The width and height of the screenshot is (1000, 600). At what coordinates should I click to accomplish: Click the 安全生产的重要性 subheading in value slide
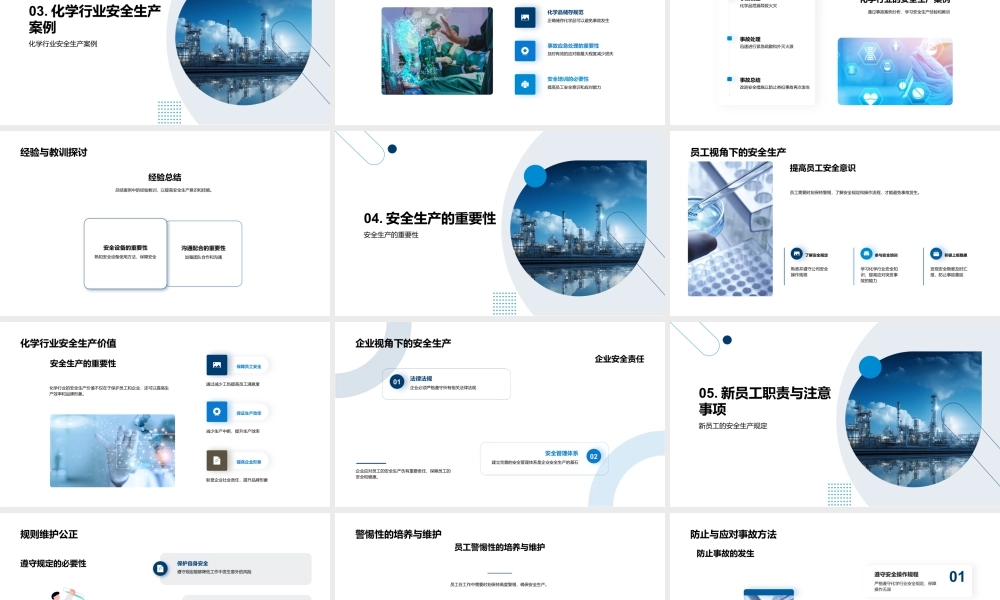[83, 363]
